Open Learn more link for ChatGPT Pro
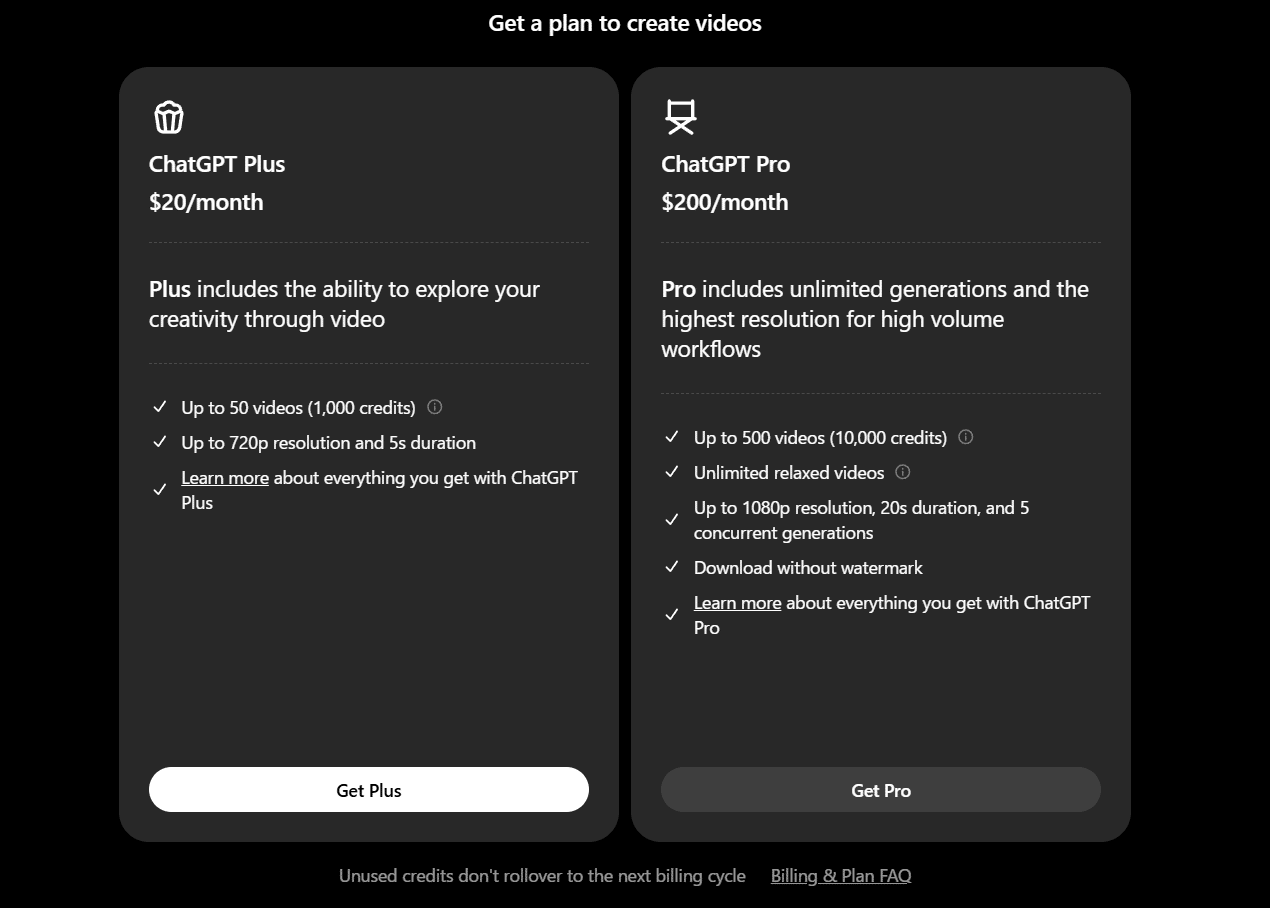Screen dimensions: 1270x908 (x=737, y=603)
